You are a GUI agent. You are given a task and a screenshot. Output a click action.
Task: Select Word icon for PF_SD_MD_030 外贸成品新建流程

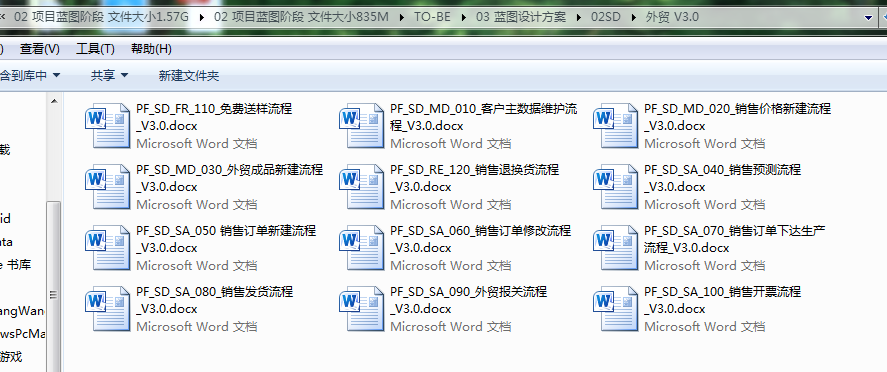107,187
